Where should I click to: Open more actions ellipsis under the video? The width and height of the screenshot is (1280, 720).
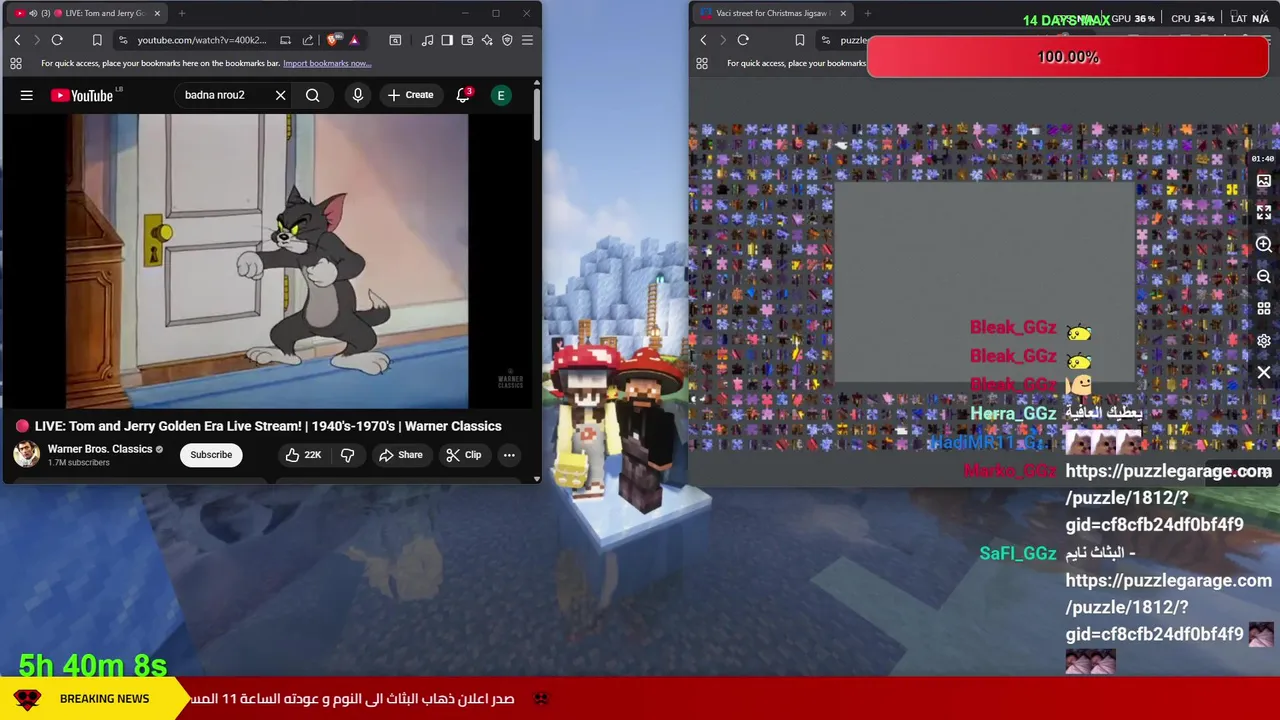(x=509, y=455)
